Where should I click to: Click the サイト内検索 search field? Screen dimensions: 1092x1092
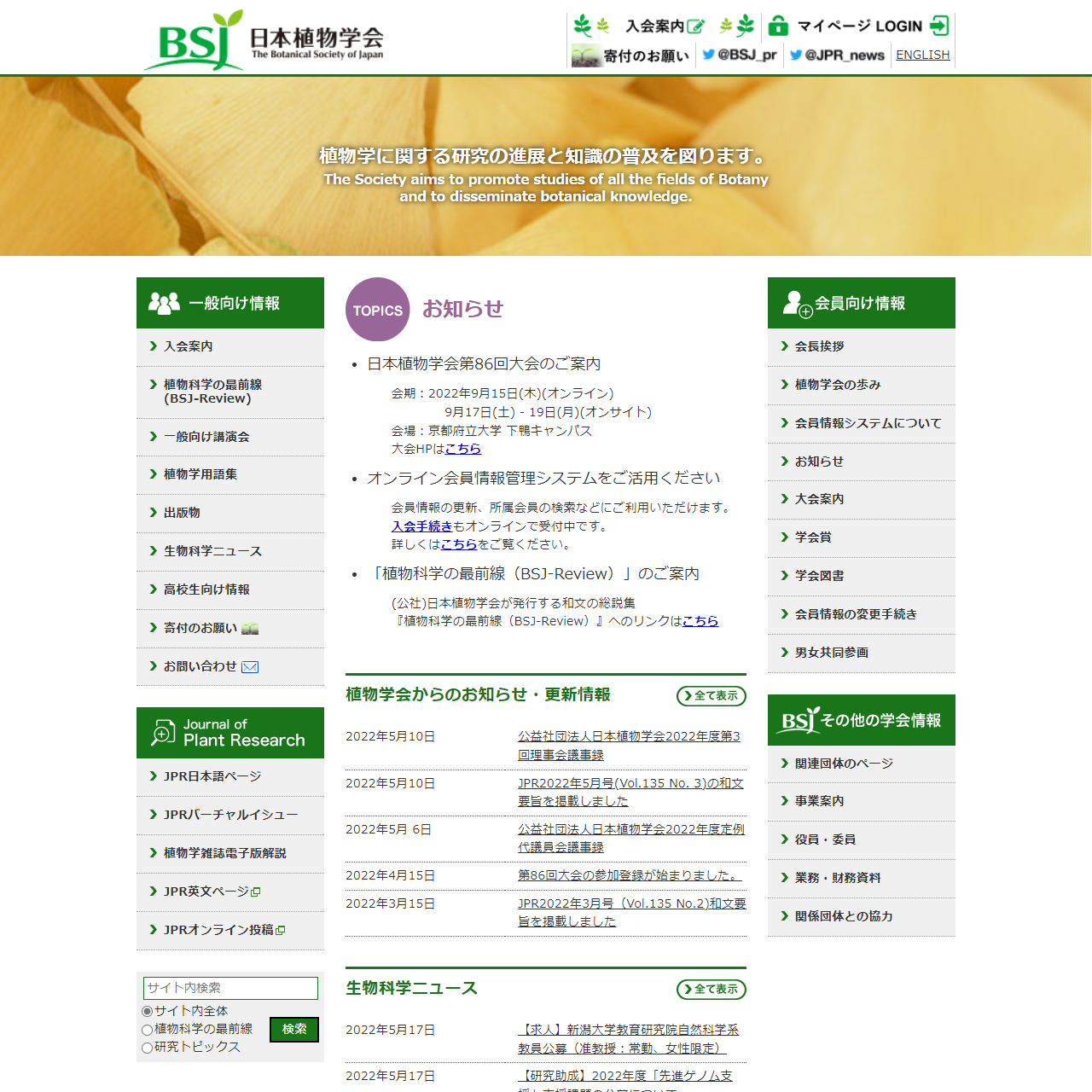(230, 988)
